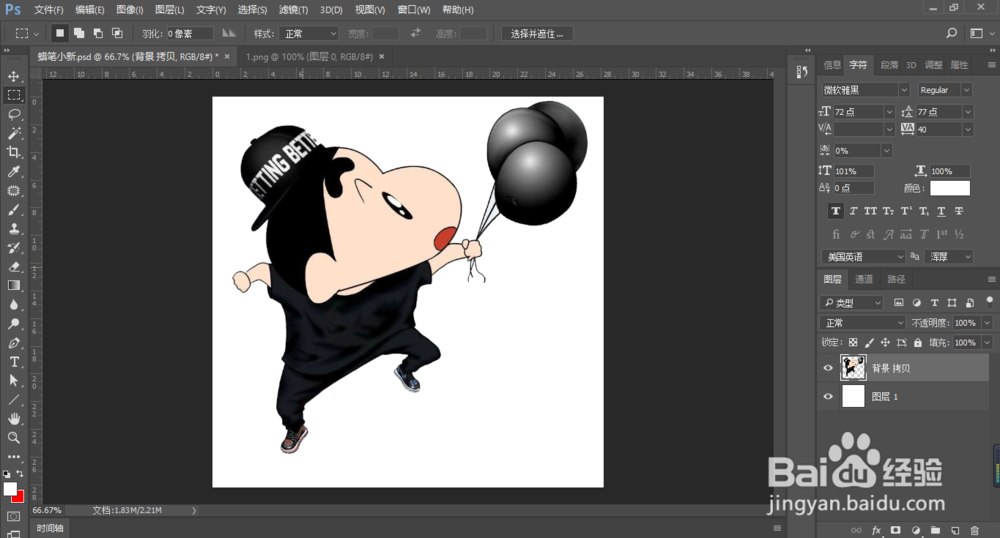The height and width of the screenshot is (538, 1000).
Task: Create new fill or adjustment layer
Action: click(x=916, y=530)
